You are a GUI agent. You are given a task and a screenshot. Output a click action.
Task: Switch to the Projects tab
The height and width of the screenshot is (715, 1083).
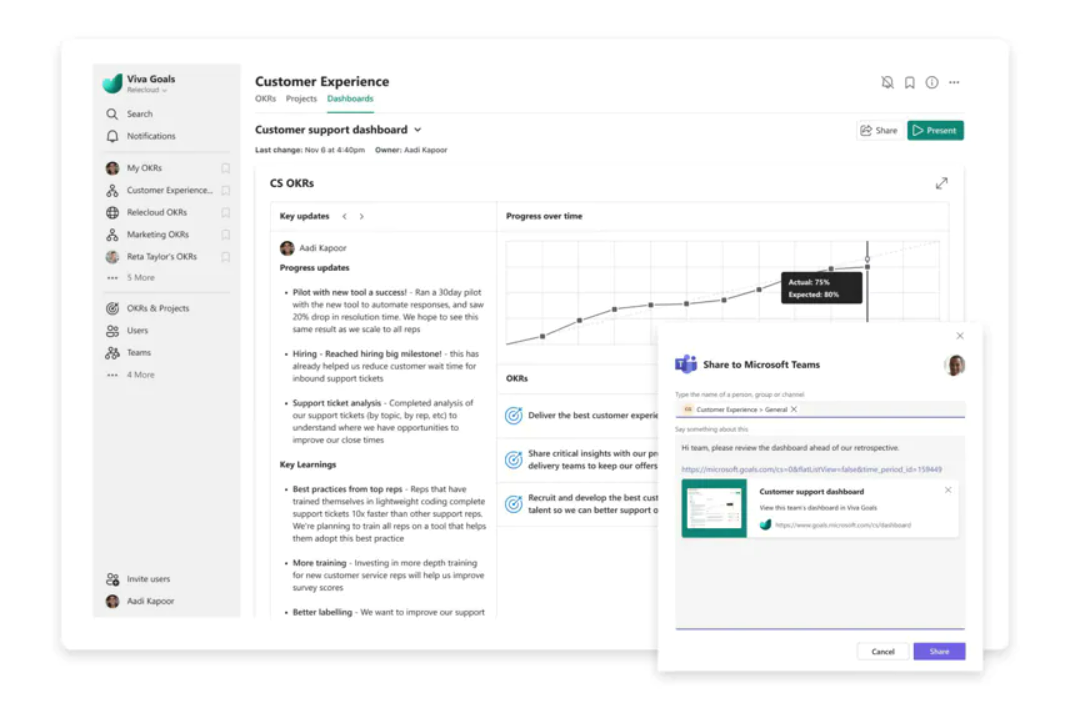coord(301,99)
